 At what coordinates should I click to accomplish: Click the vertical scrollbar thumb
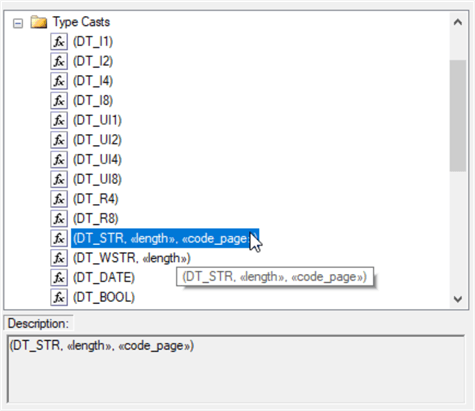[458, 116]
